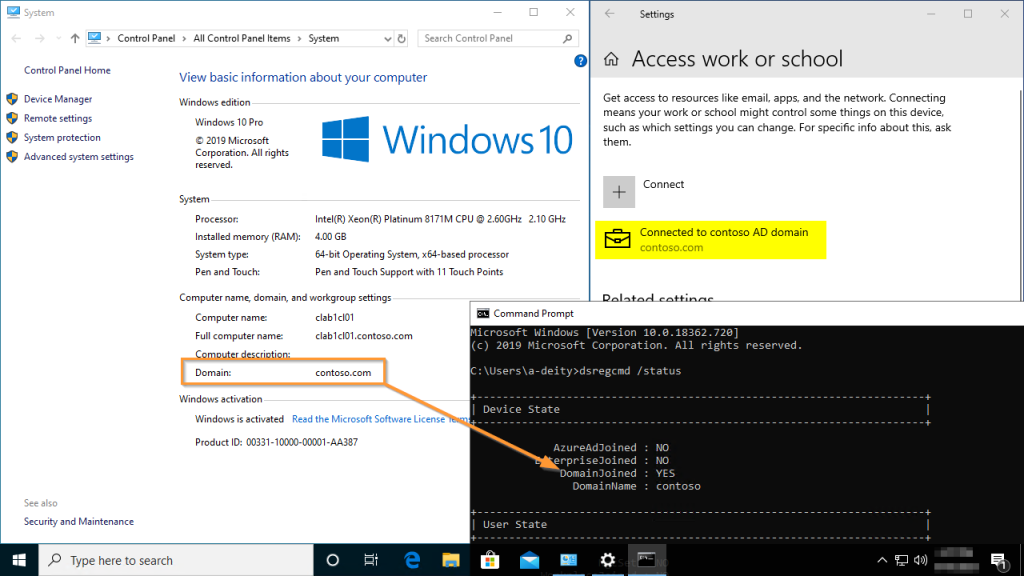Click Product ID '00331-10000-00001-AA387' text
The height and width of the screenshot is (576, 1024).
(302, 442)
